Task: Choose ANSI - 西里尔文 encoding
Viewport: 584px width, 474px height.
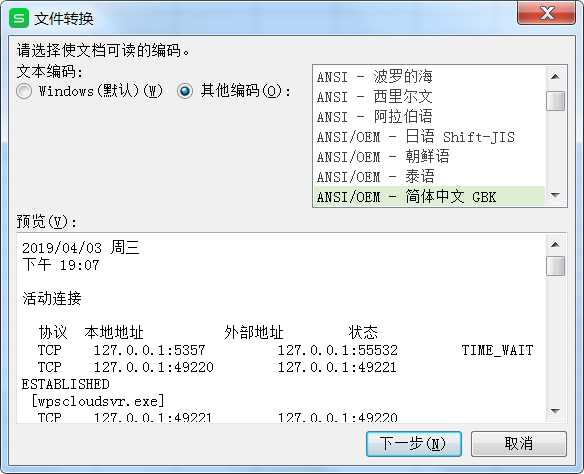Action: [x=429, y=97]
